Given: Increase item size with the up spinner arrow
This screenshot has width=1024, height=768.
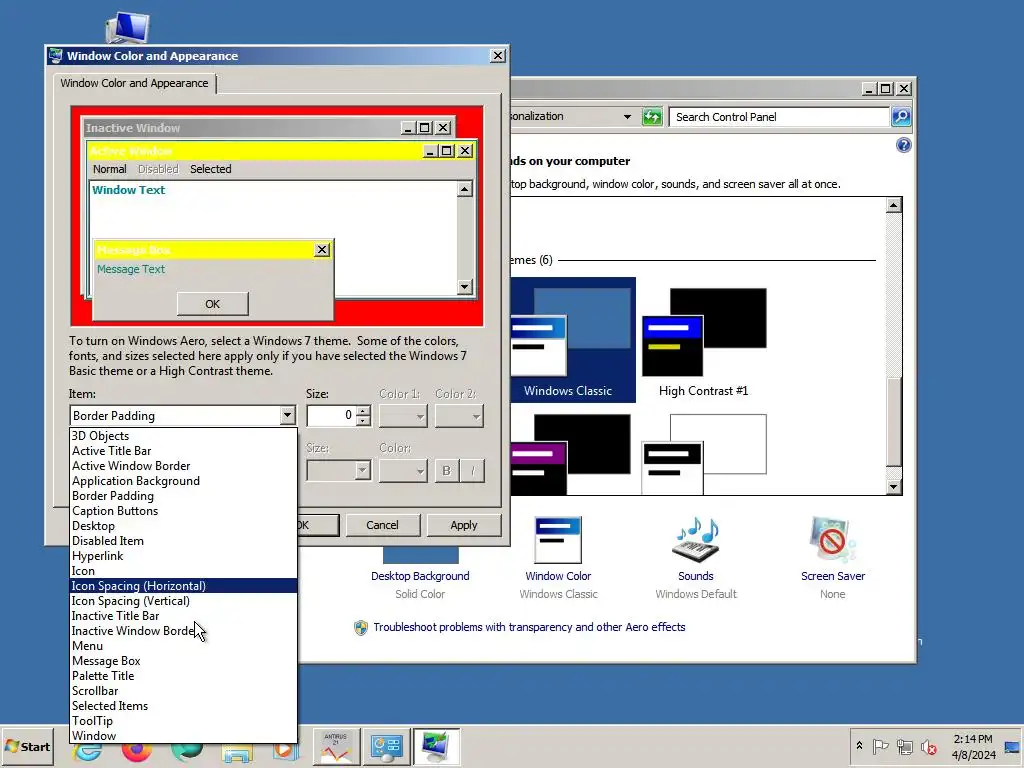Looking at the screenshot, I should pyautogui.click(x=363, y=411).
